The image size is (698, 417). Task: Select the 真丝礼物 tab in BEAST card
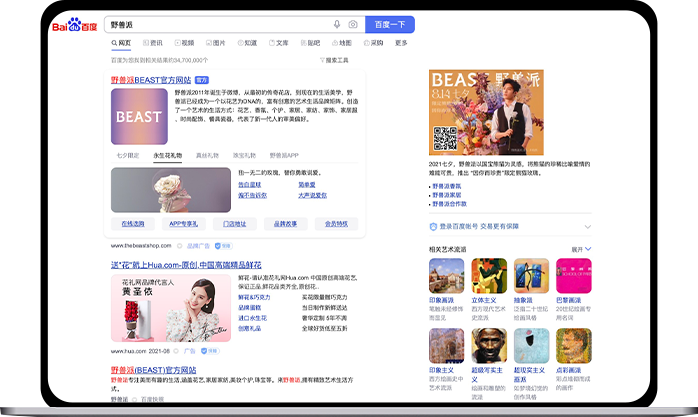207,156
